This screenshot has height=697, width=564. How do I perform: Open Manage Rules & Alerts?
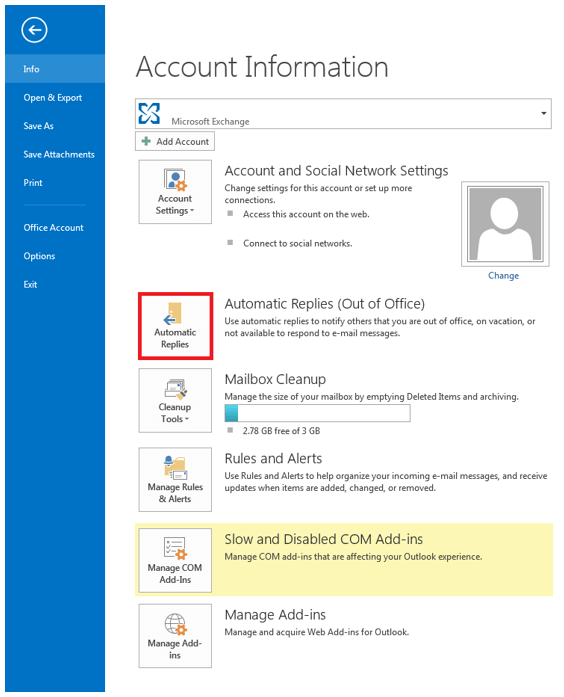coord(175,480)
